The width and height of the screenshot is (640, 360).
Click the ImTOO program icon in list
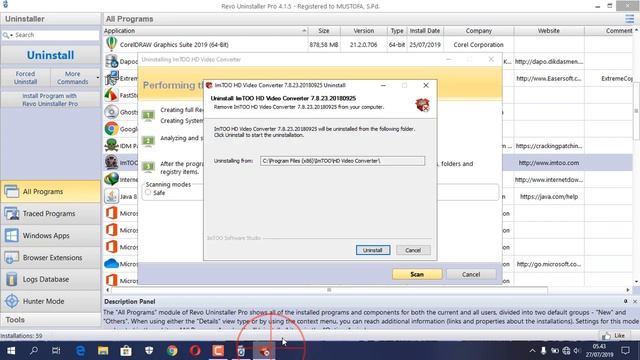(111, 162)
